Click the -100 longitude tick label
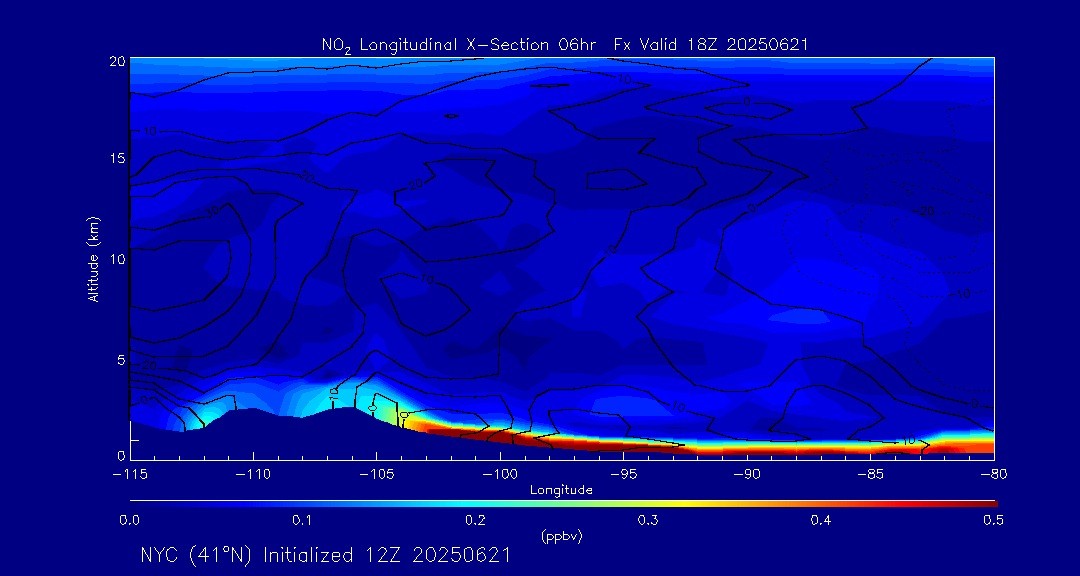1080x576 pixels. click(x=500, y=475)
